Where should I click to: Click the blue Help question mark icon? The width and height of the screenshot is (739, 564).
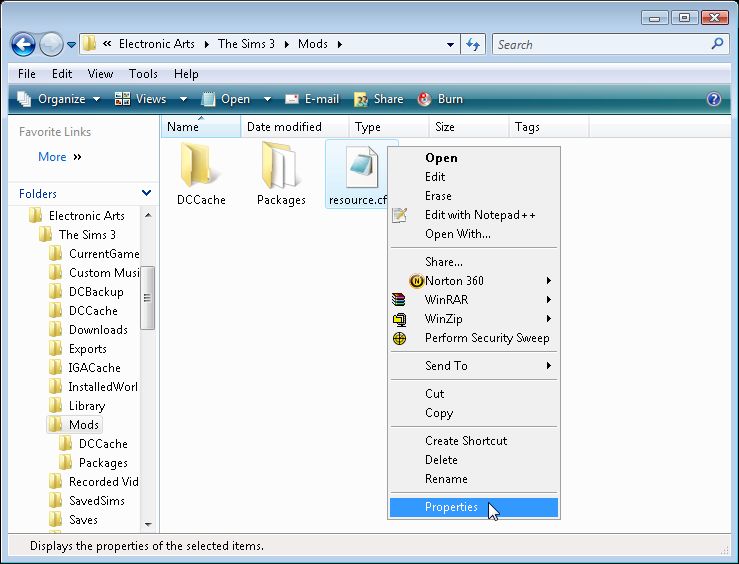714,99
